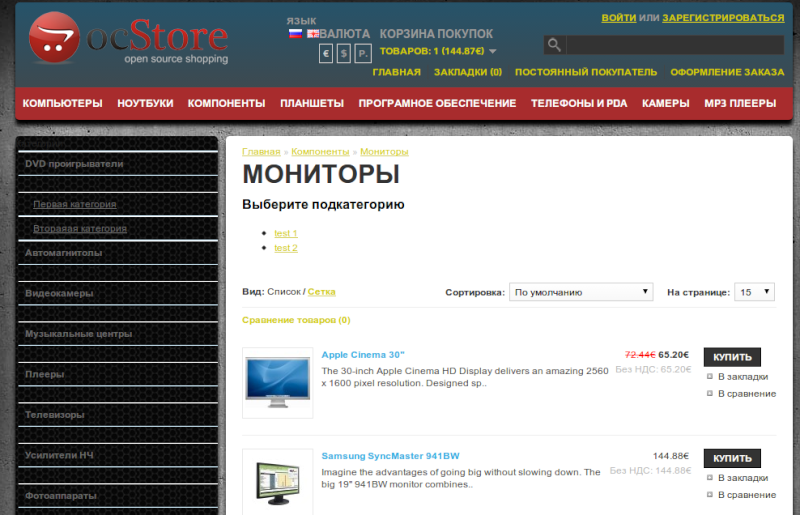Switch view to Сетка grid

tap(321, 292)
